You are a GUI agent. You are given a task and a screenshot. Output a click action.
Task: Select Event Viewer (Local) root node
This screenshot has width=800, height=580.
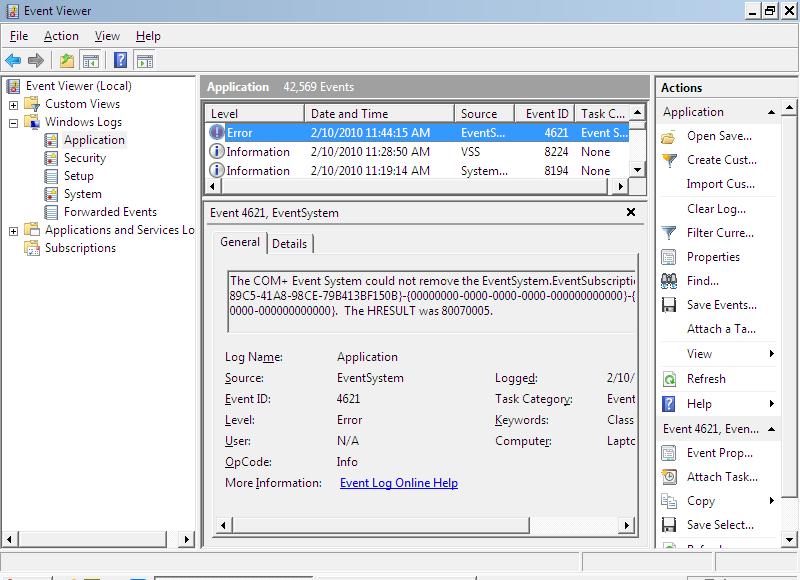tap(78, 86)
